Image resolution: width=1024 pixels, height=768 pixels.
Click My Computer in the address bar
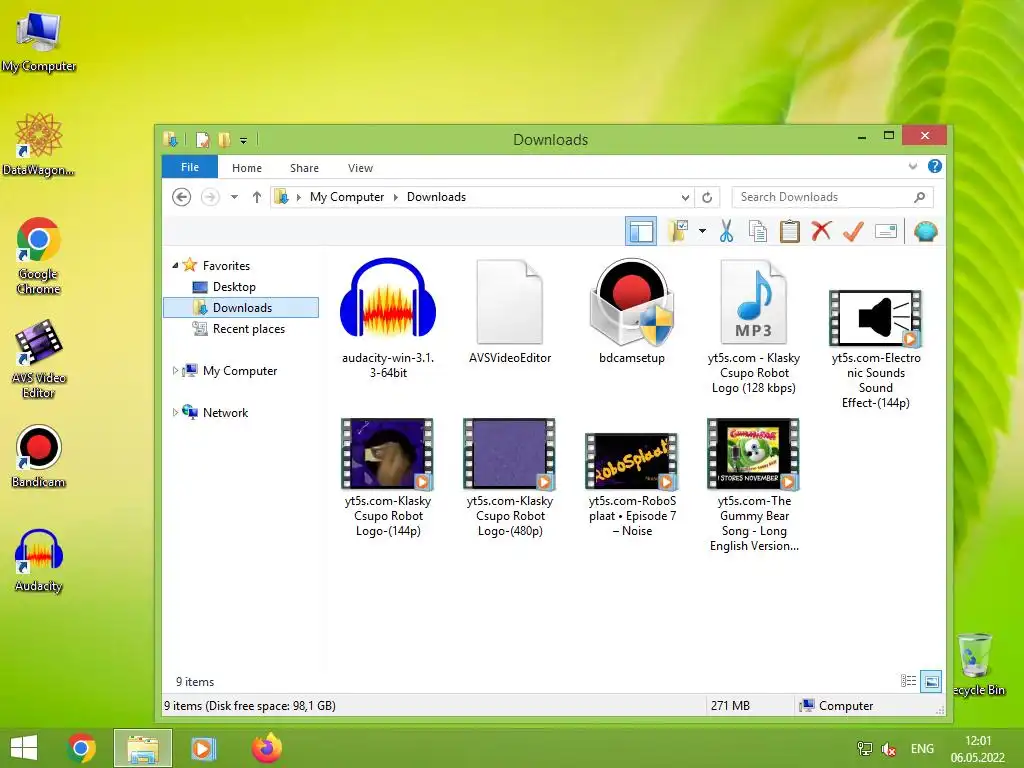point(347,197)
